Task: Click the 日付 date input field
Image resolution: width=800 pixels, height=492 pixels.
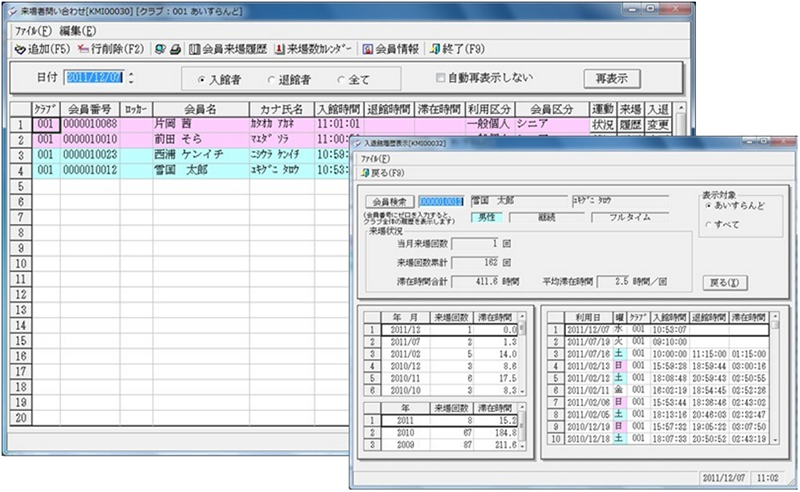Action: tap(94, 78)
